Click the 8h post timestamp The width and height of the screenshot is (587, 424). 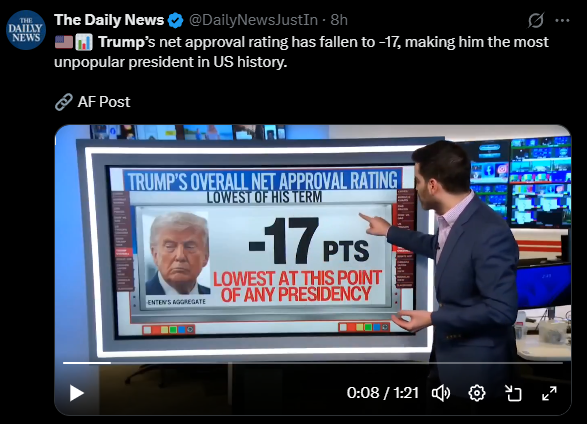pyautogui.click(x=339, y=20)
